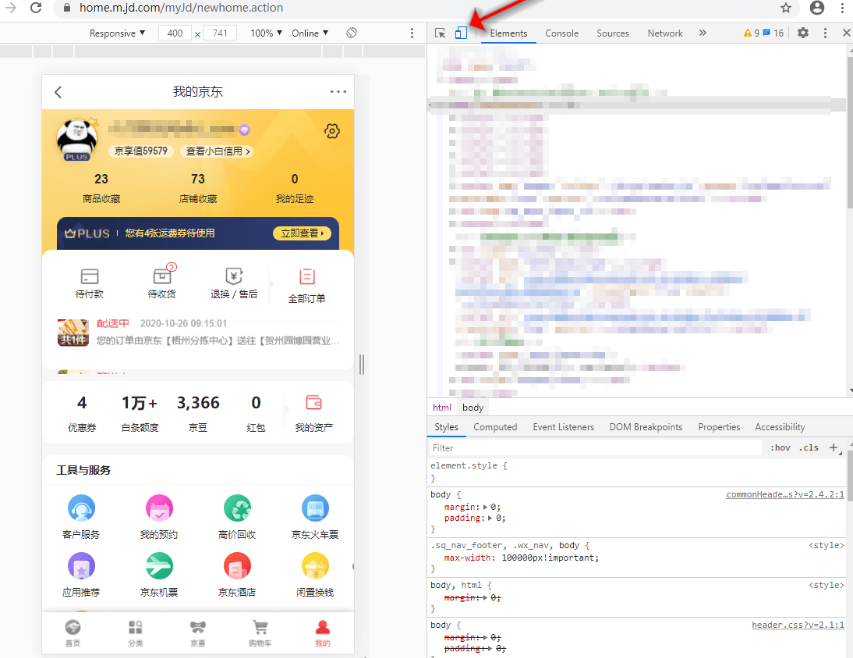The width and height of the screenshot is (853, 658).
Task: Toggle the device toolbar icon in DevTools
Action: [x=461, y=33]
